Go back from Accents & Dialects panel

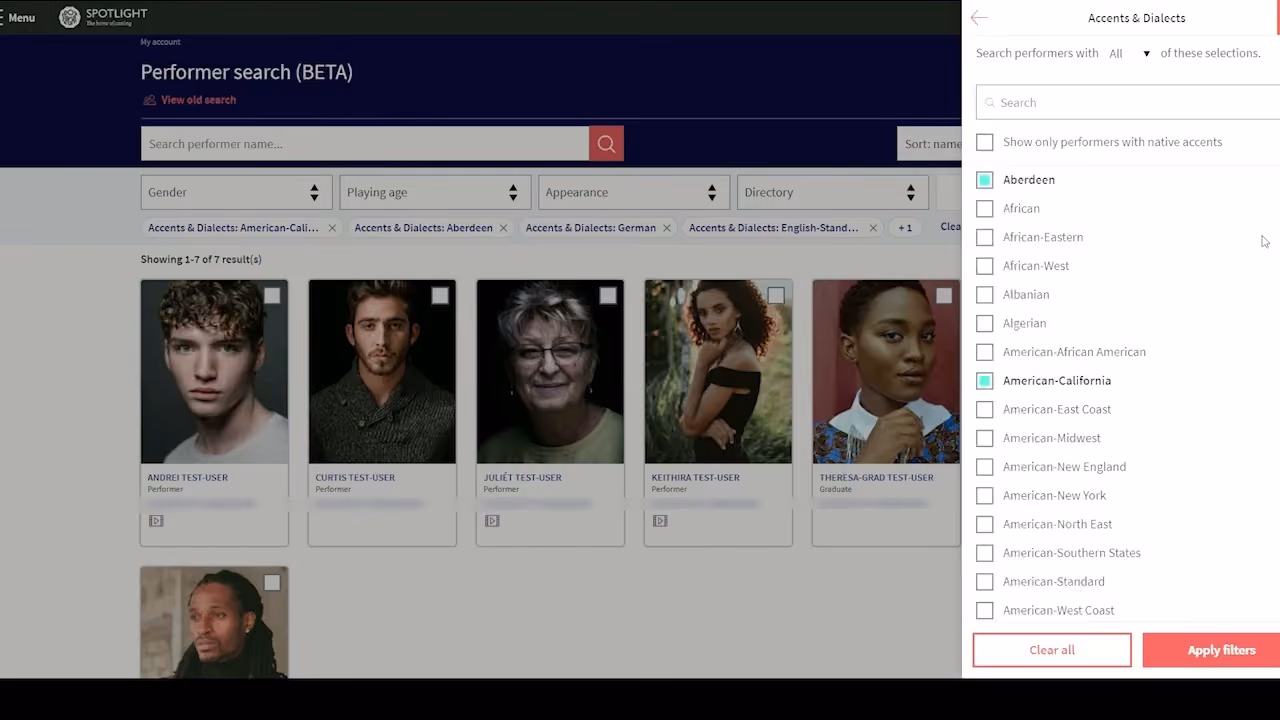click(x=979, y=18)
